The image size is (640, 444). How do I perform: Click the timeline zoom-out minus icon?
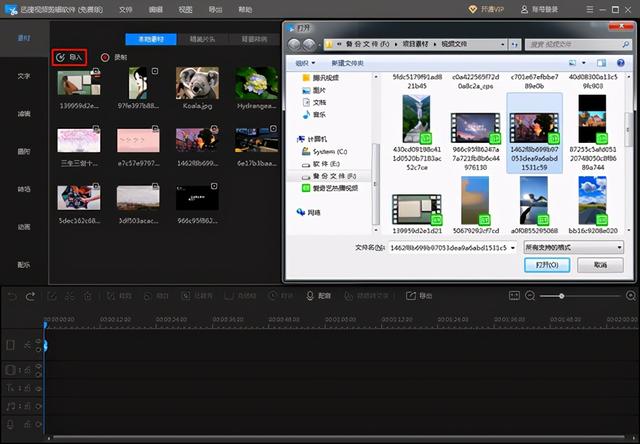(530, 296)
